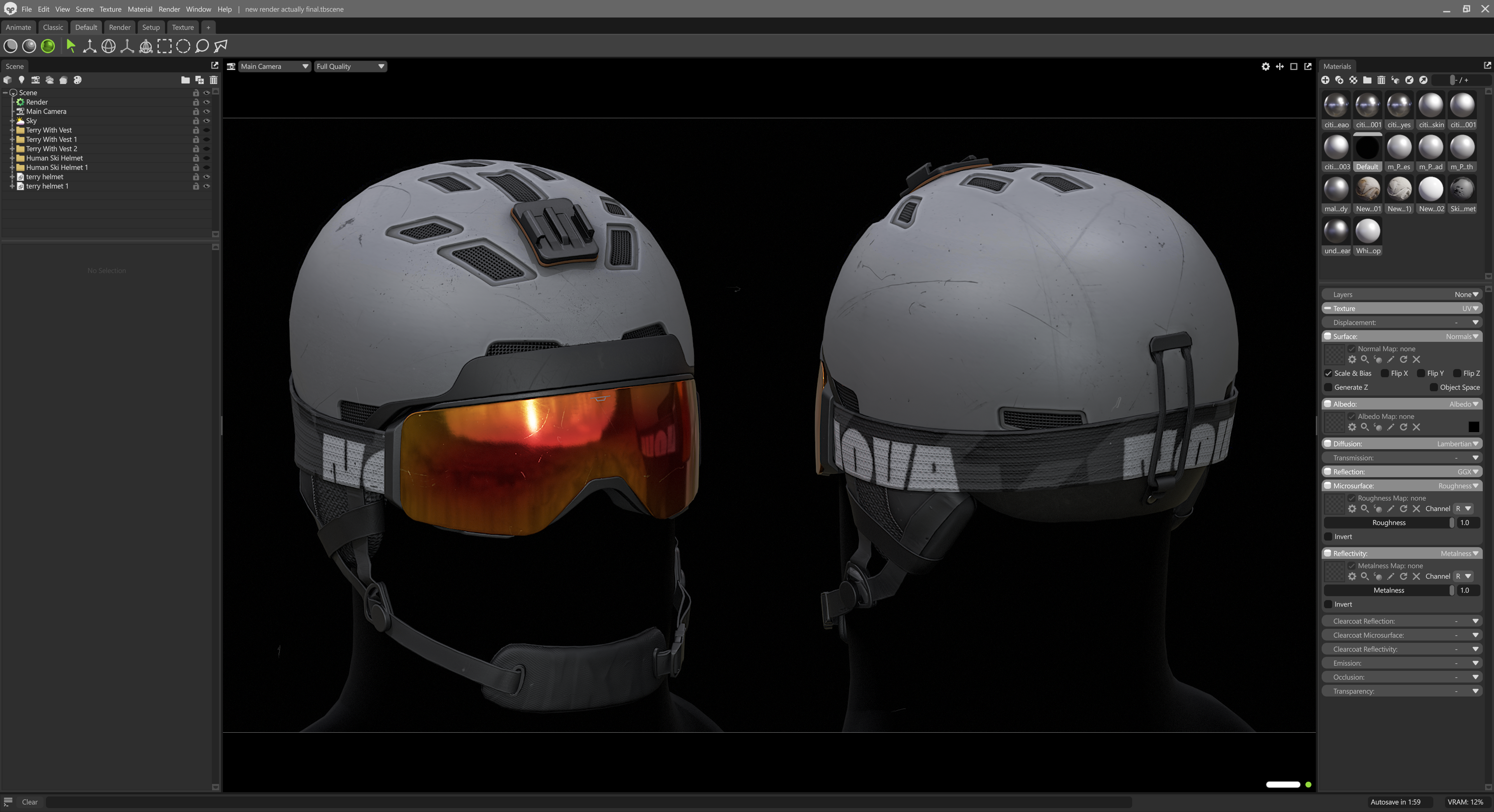Expand the Human Ski Helmet folder
Screen dimensions: 1494x812
point(12,158)
